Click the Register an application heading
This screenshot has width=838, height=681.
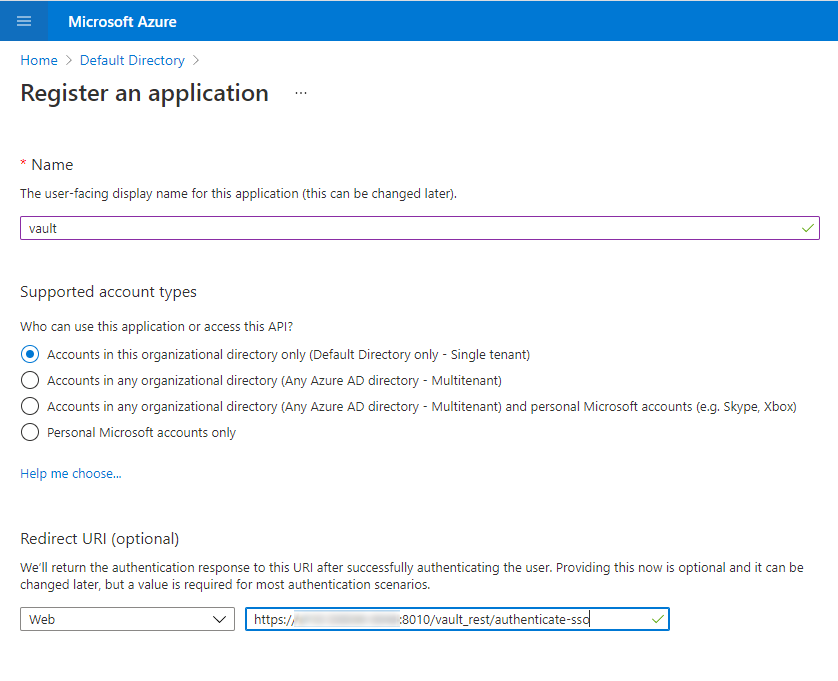[144, 93]
